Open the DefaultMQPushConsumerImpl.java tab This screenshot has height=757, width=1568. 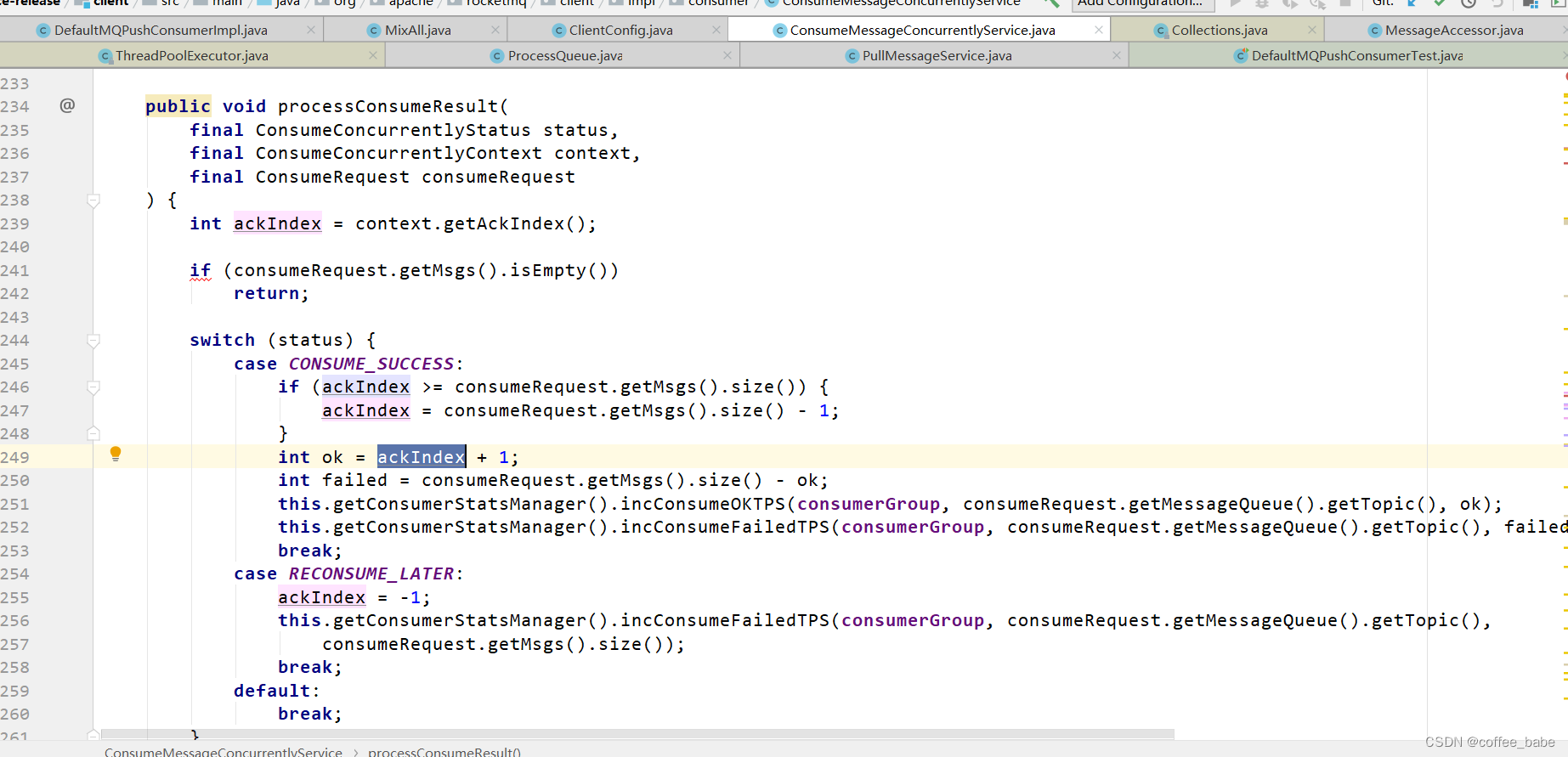point(161,30)
